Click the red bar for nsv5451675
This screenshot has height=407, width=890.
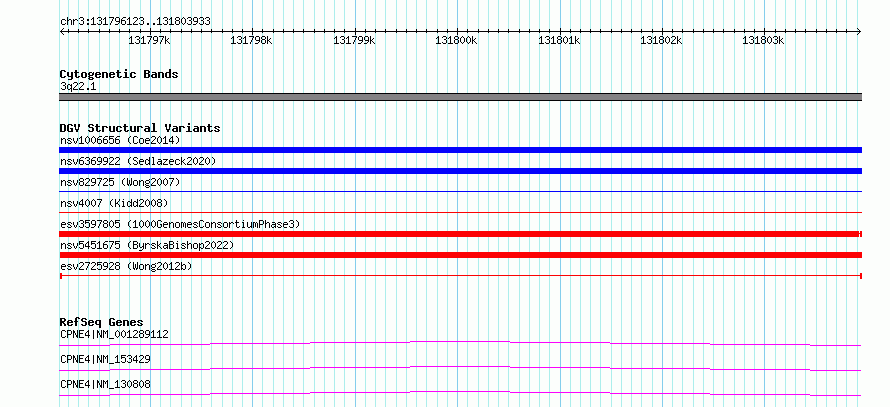[x=460, y=255]
